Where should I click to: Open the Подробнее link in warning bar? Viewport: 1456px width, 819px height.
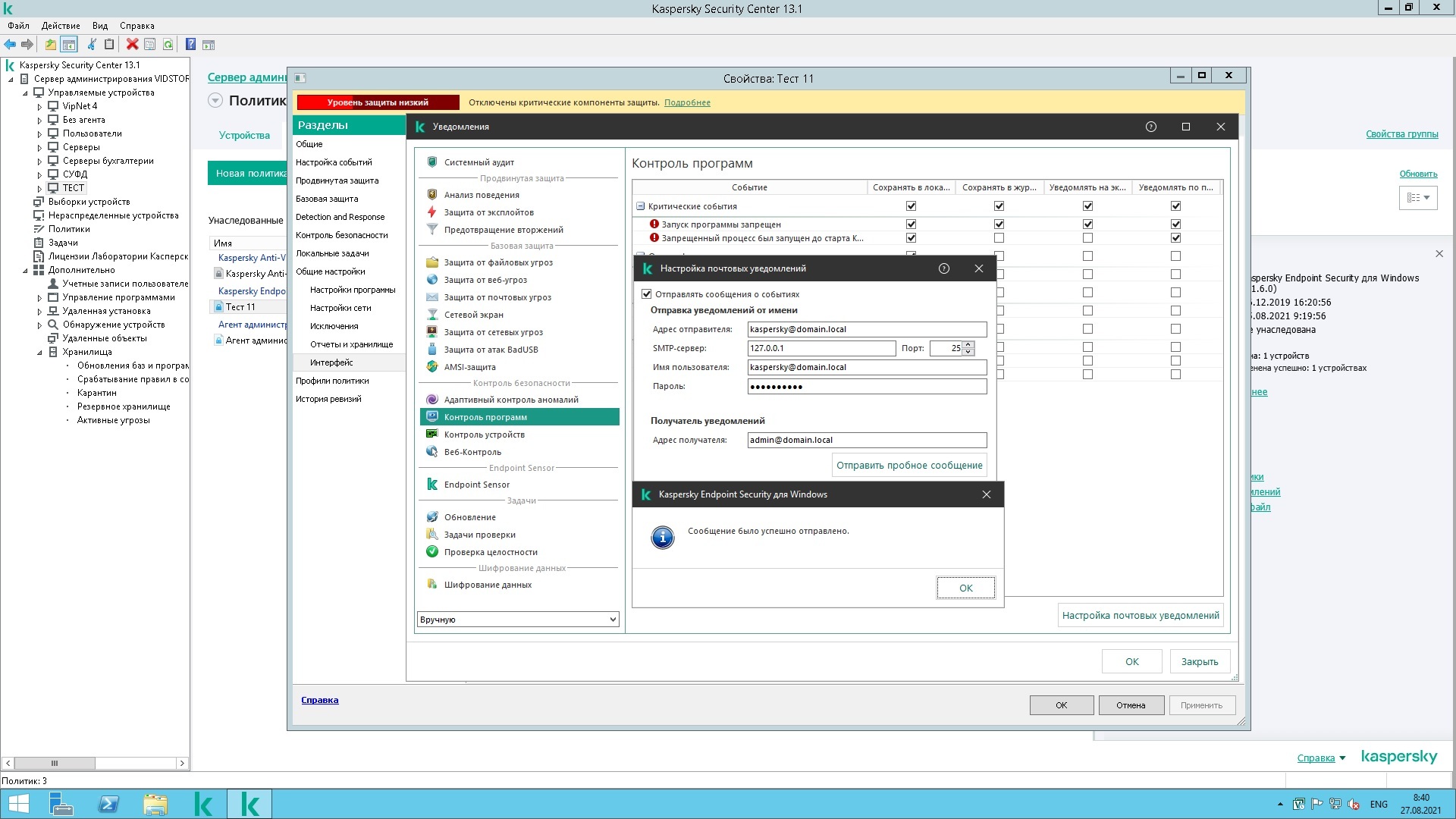(686, 102)
